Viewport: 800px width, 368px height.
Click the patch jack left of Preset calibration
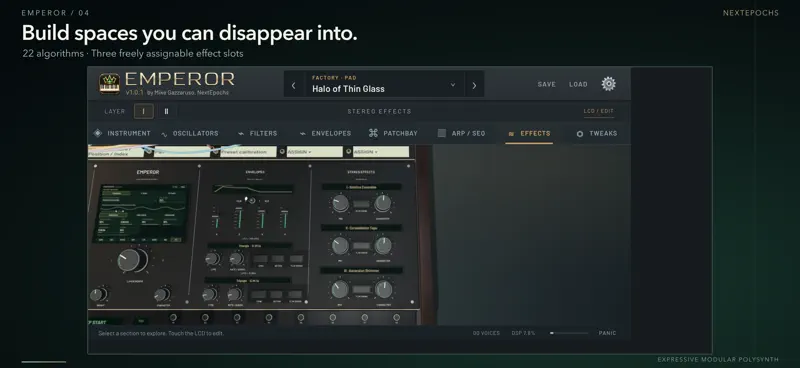[215, 151]
